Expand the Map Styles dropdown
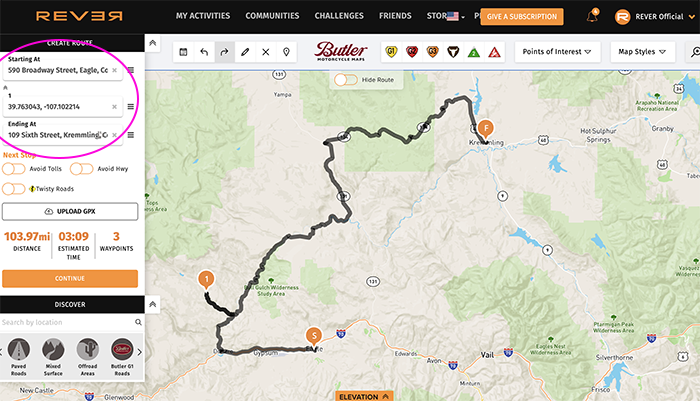Viewport: 700px width, 401px height. pos(642,52)
